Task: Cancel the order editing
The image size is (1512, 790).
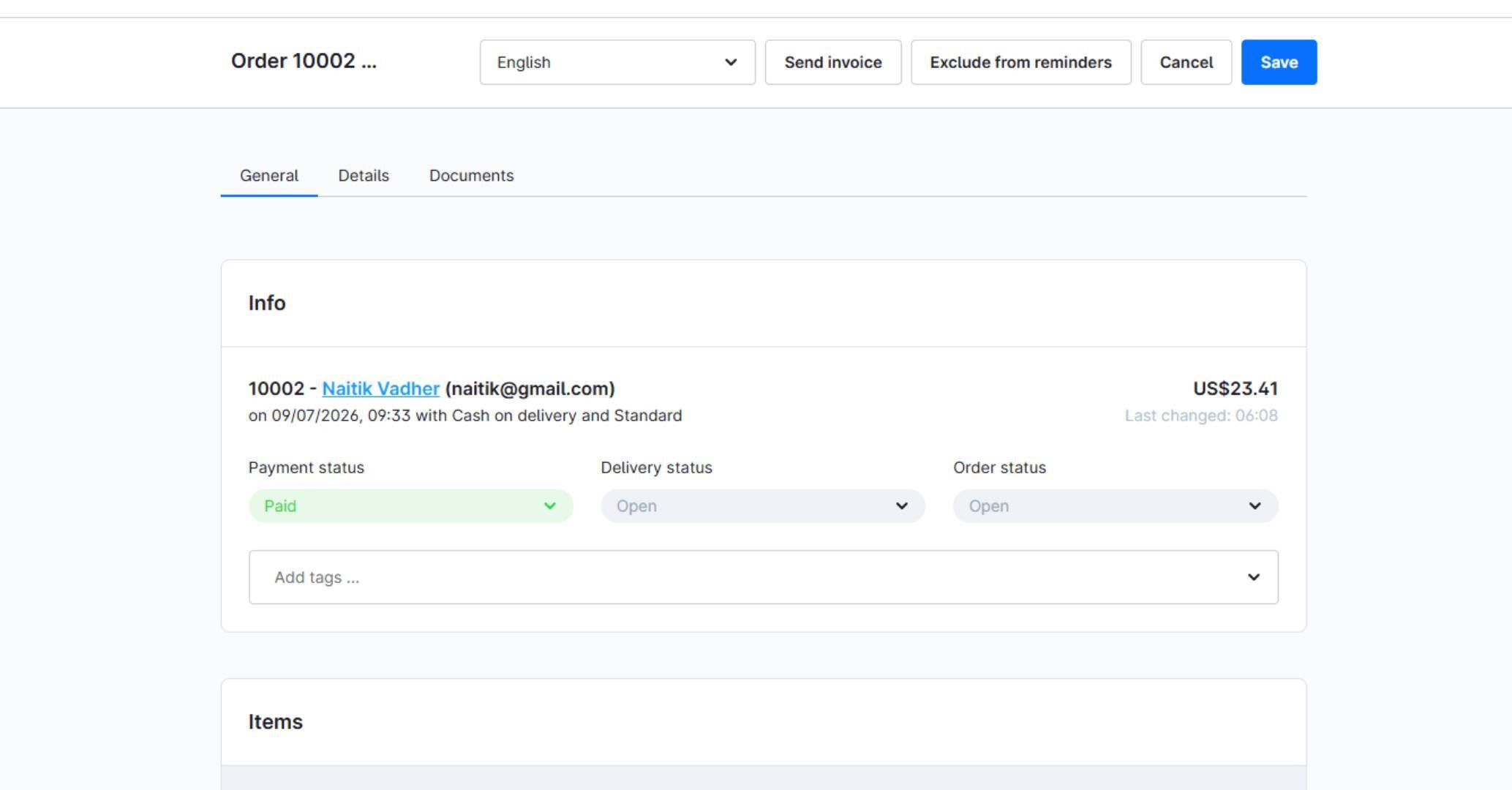Action: [x=1186, y=62]
